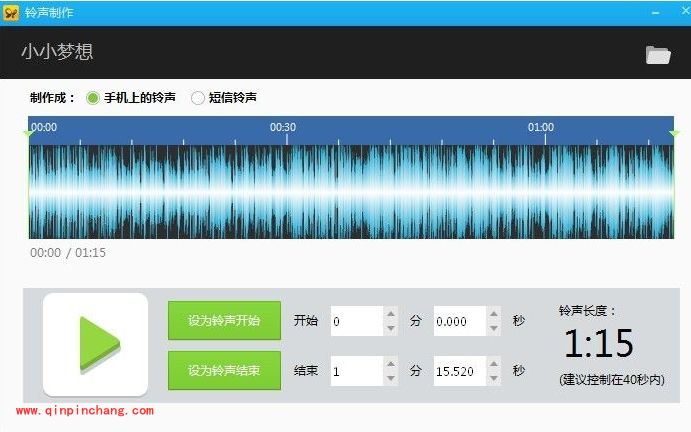
Task: Click the start minutes input field
Action: click(355, 321)
